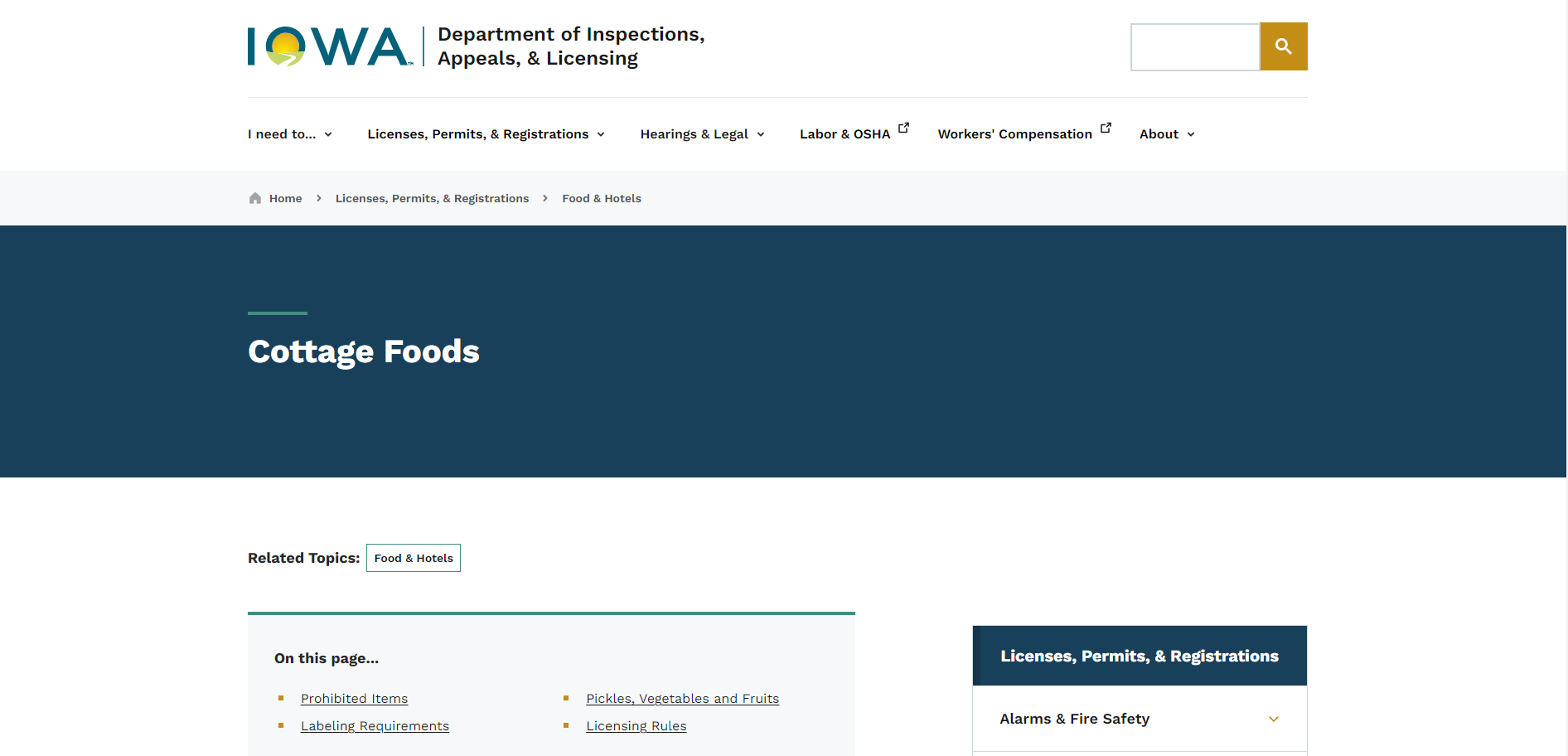Open Hearings & Legal dropdown menu
This screenshot has height=756, width=1568.
[x=703, y=134]
